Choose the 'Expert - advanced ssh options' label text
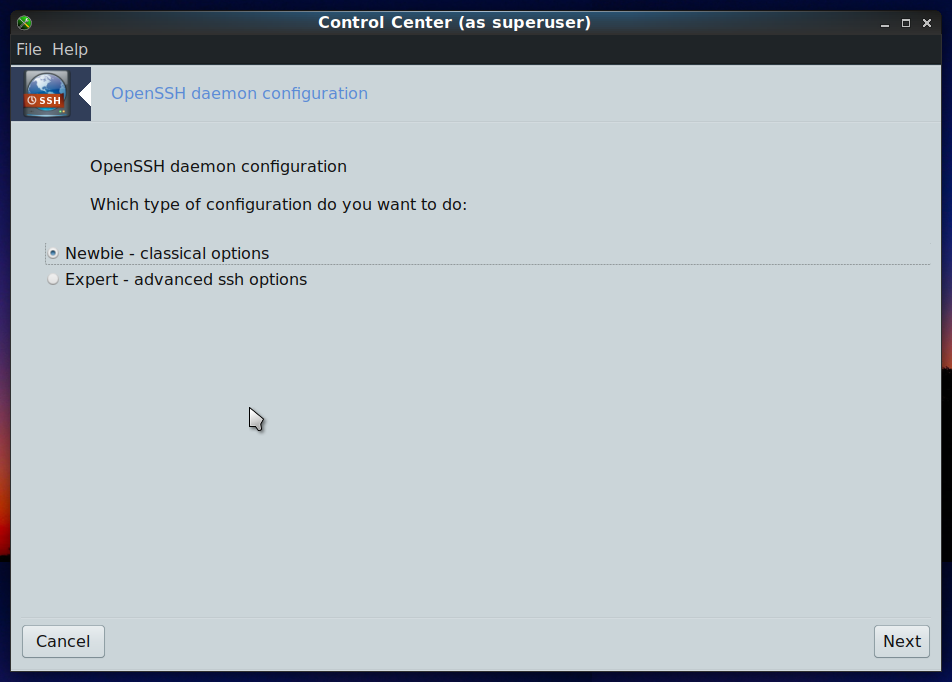The width and height of the screenshot is (952, 682). (x=186, y=279)
